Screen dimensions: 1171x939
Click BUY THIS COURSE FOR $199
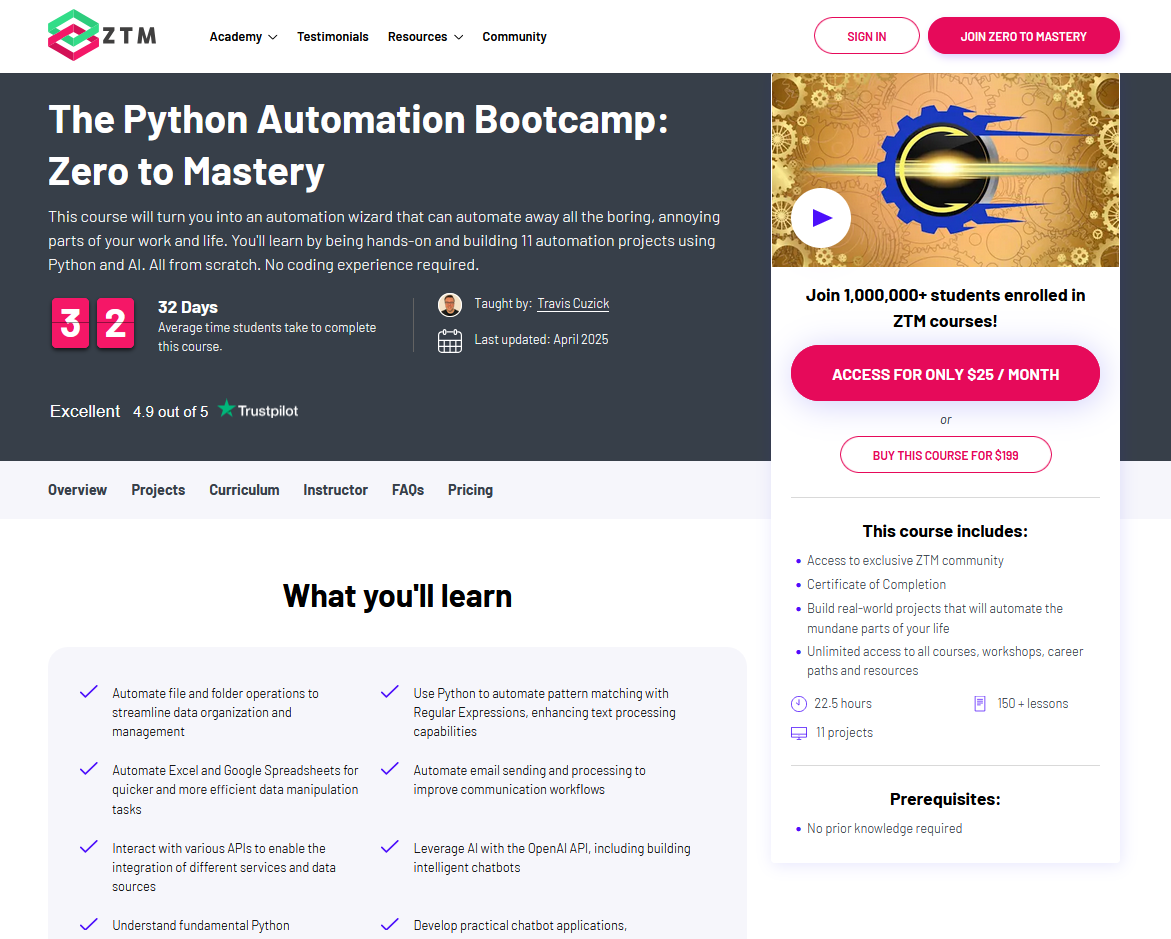pyautogui.click(x=945, y=455)
